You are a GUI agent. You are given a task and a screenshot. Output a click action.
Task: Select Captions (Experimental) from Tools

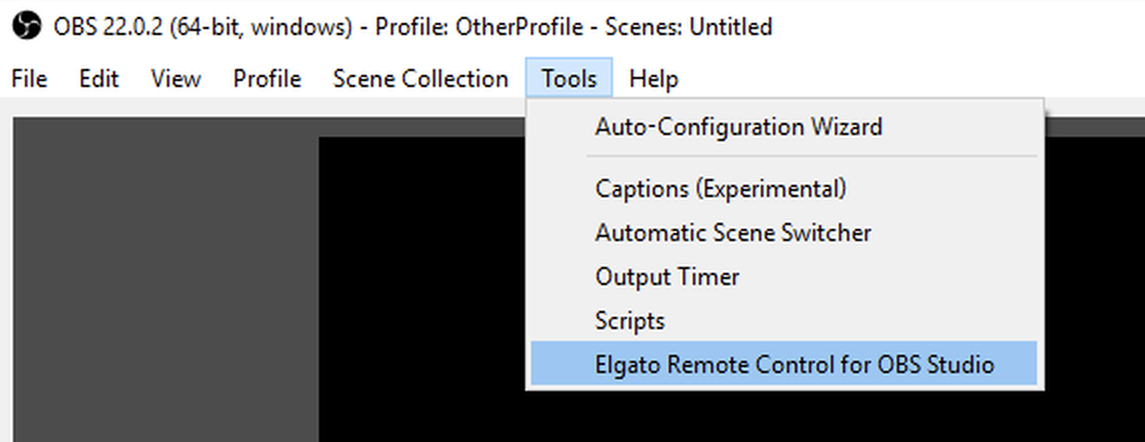coord(720,188)
